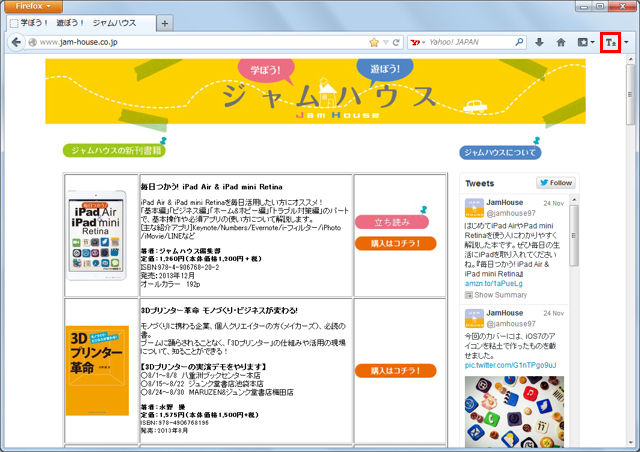Screen dimensions: 640x452
Task: Click the Twitter widget scrollbar thumb
Action: [x=573, y=236]
